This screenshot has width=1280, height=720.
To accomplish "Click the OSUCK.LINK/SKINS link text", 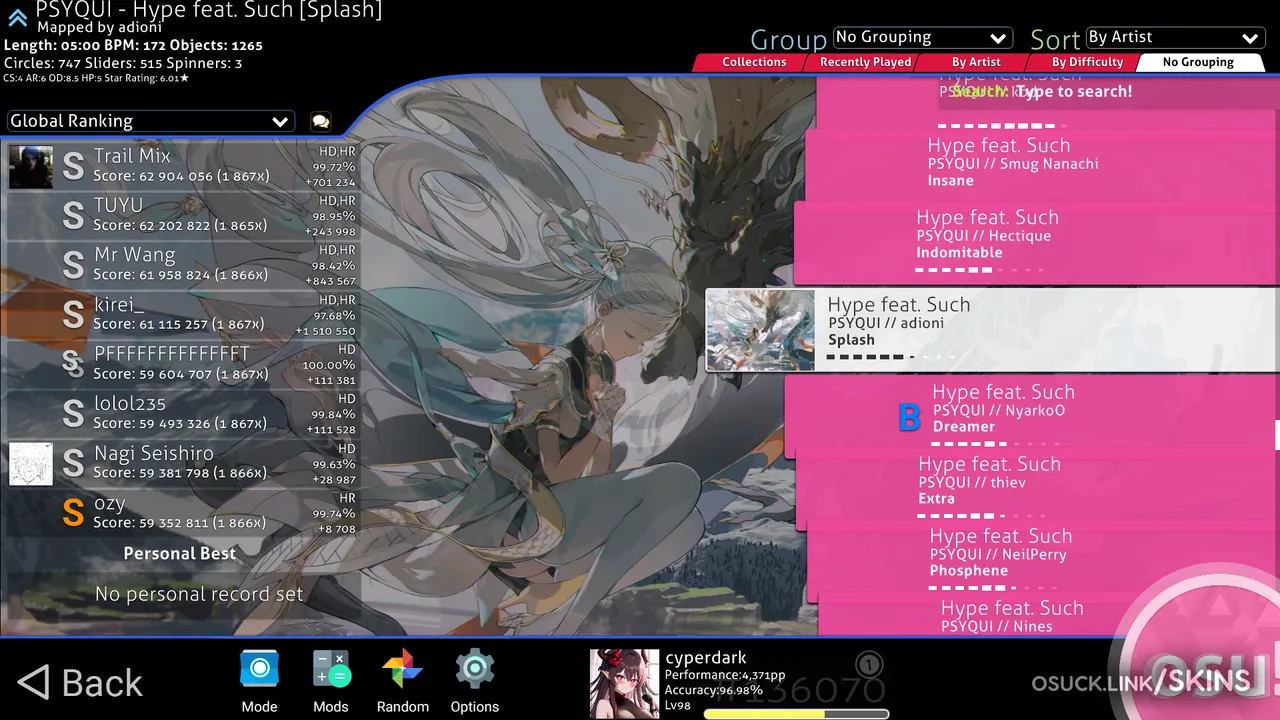I will pos(1141,683).
